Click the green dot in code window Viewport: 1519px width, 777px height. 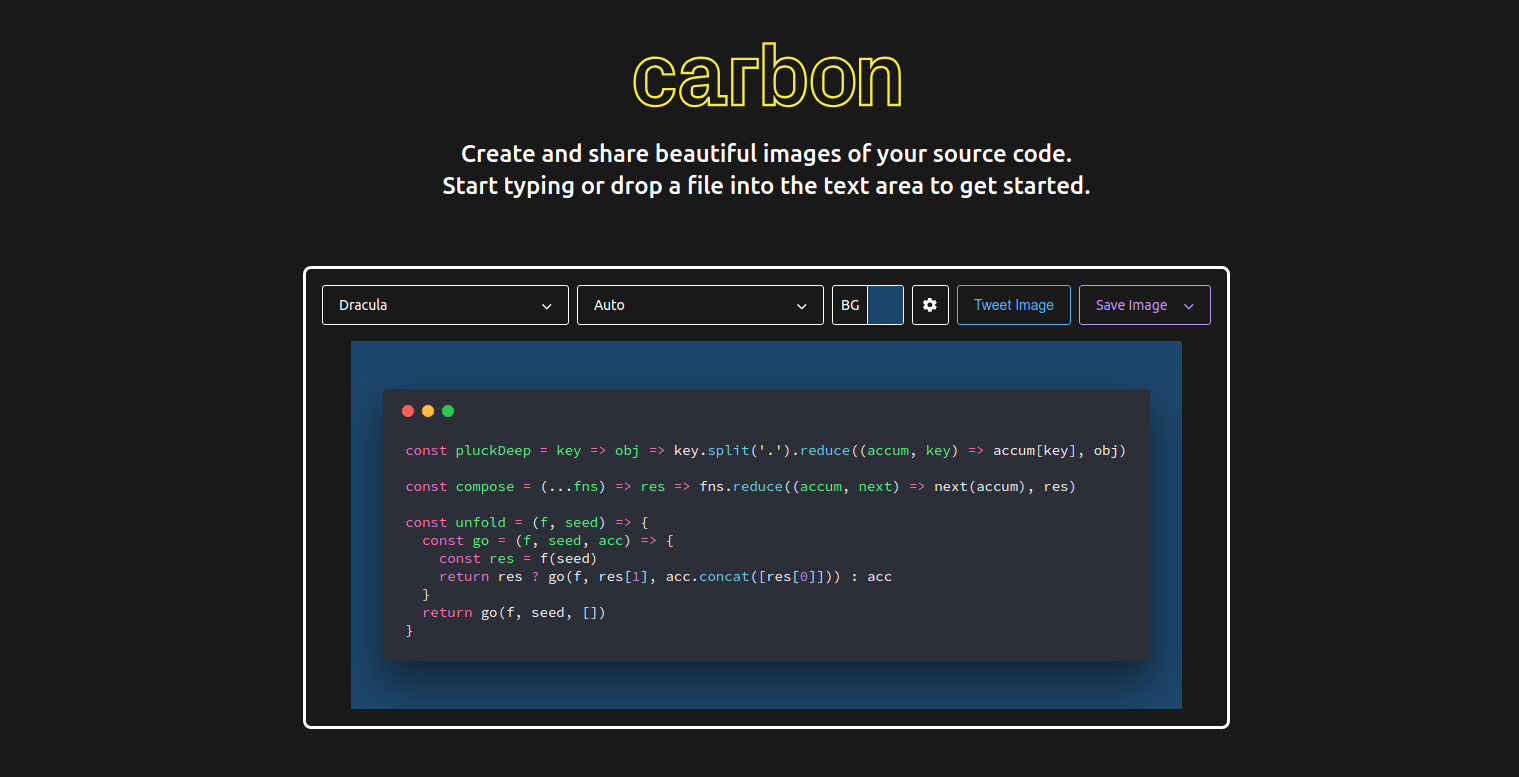[x=448, y=411]
